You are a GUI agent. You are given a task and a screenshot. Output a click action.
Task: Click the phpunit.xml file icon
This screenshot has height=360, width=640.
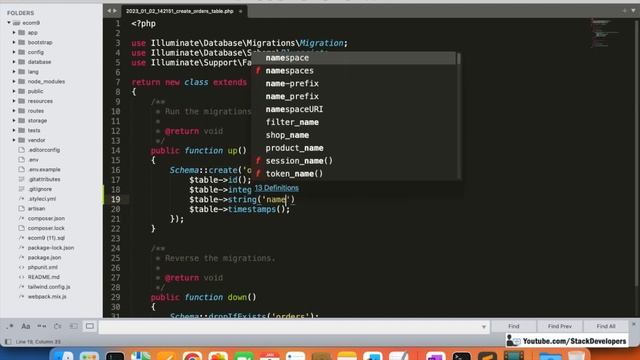(x=22, y=267)
